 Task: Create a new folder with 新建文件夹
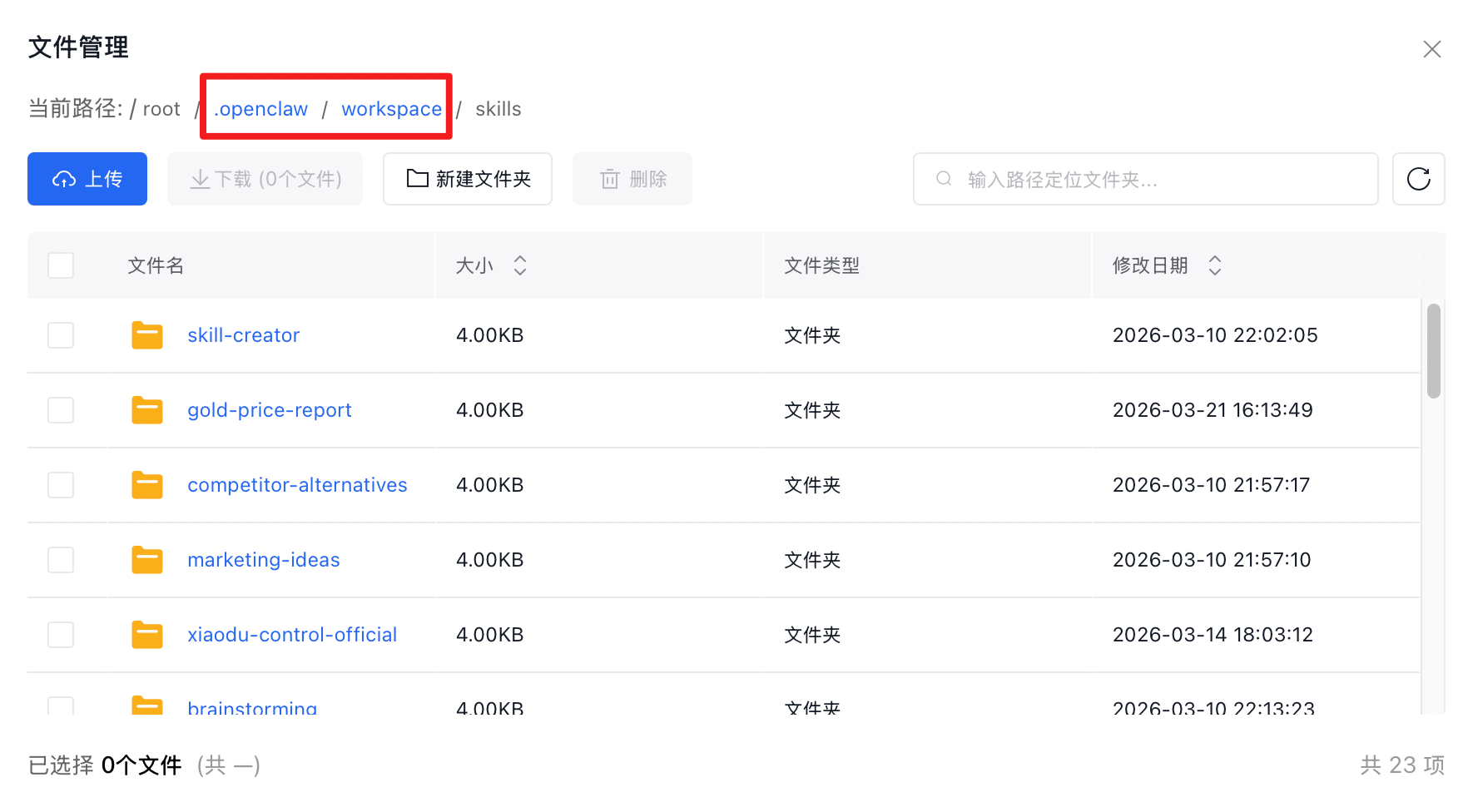(x=468, y=179)
